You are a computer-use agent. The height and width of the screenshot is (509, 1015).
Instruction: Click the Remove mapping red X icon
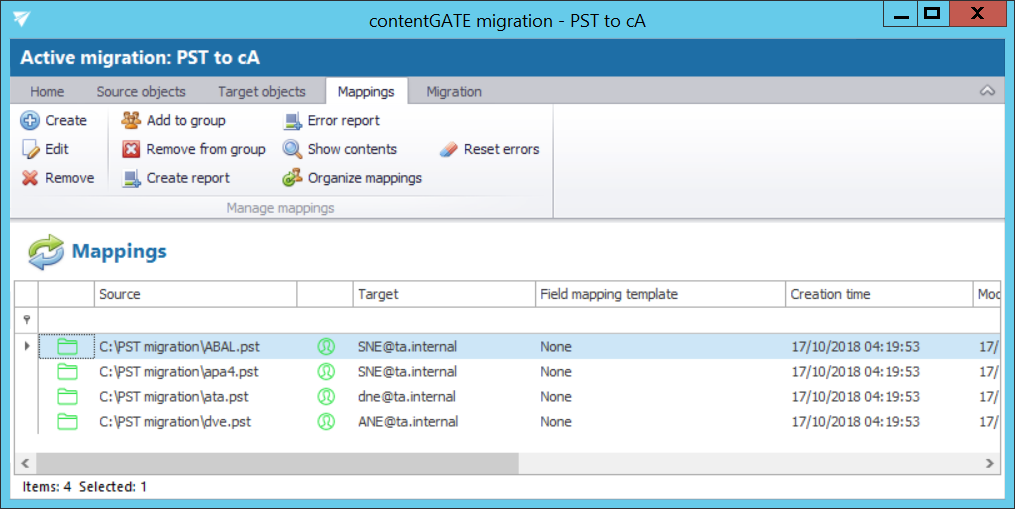[x=30, y=178]
